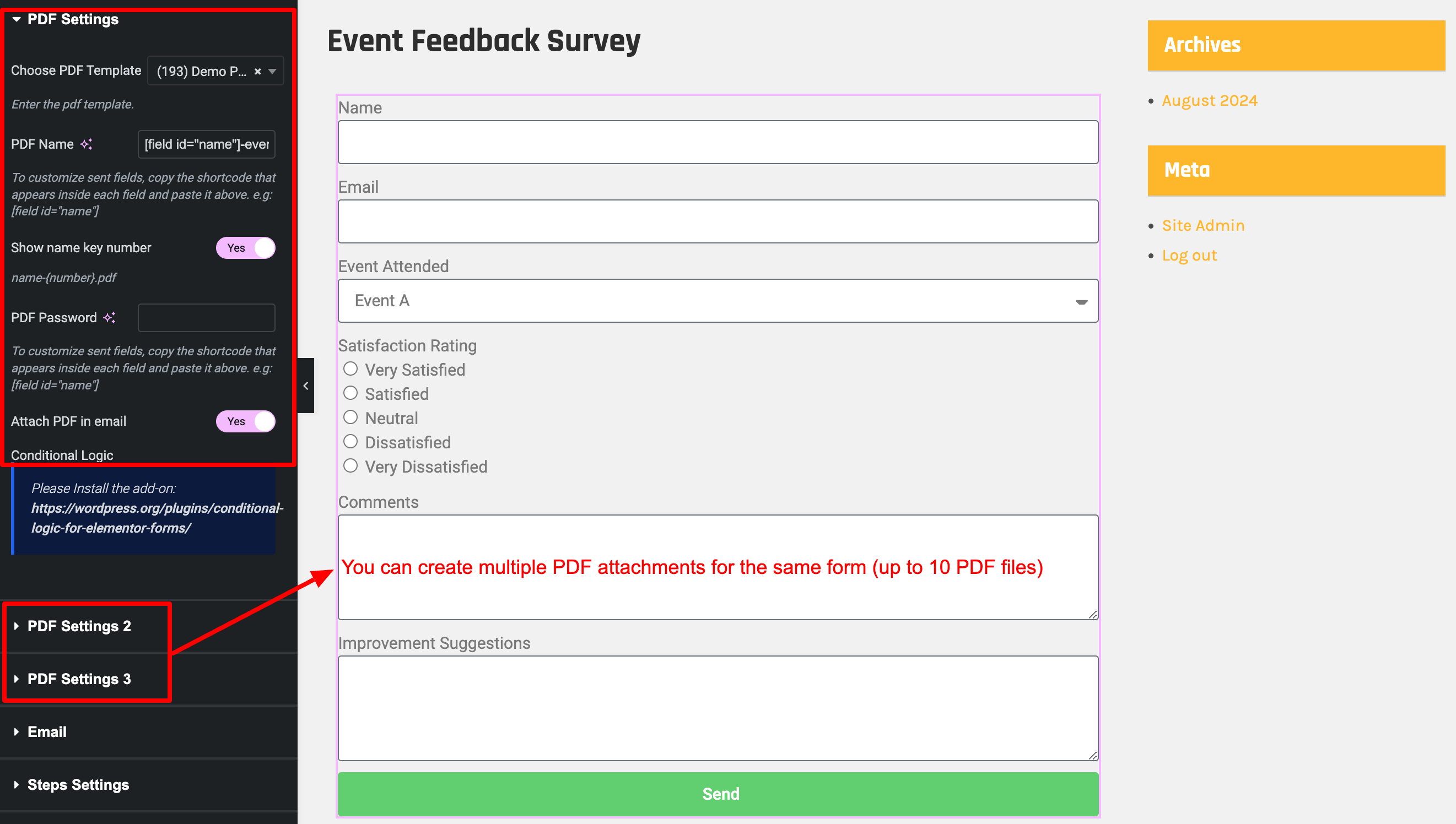Viewport: 1456px width, 824px height.
Task: Click the Comments textarea resize handle
Action: point(1093,614)
